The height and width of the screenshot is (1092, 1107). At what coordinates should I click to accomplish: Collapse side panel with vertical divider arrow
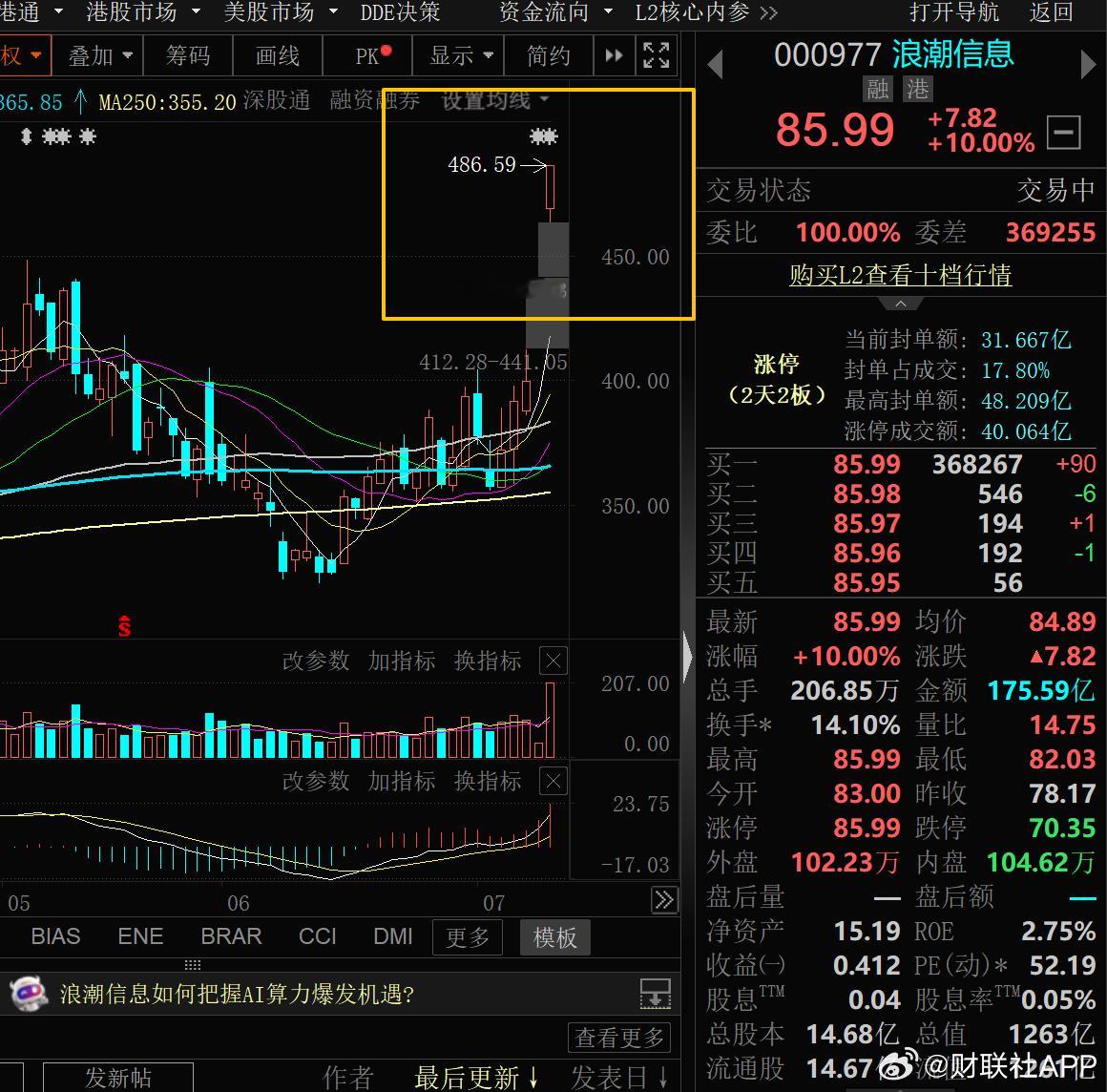[x=688, y=657]
